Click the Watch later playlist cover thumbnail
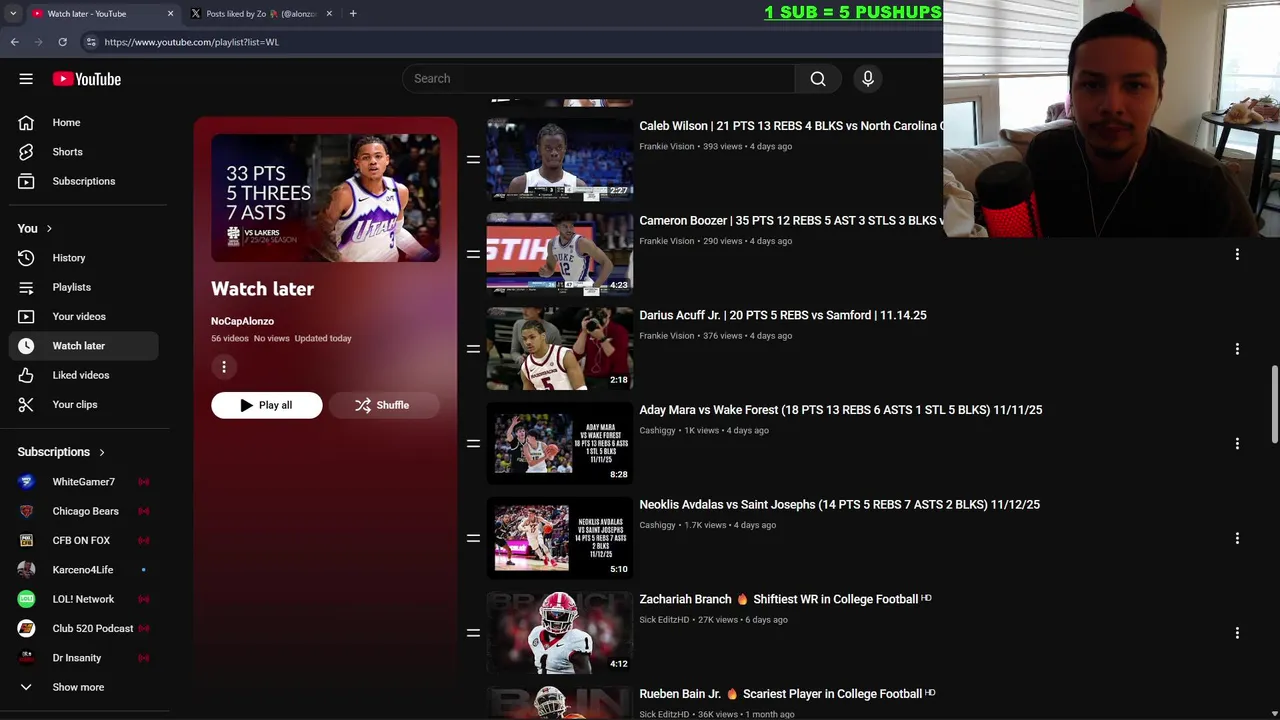Screen dimensions: 1280x720 tap(325, 198)
